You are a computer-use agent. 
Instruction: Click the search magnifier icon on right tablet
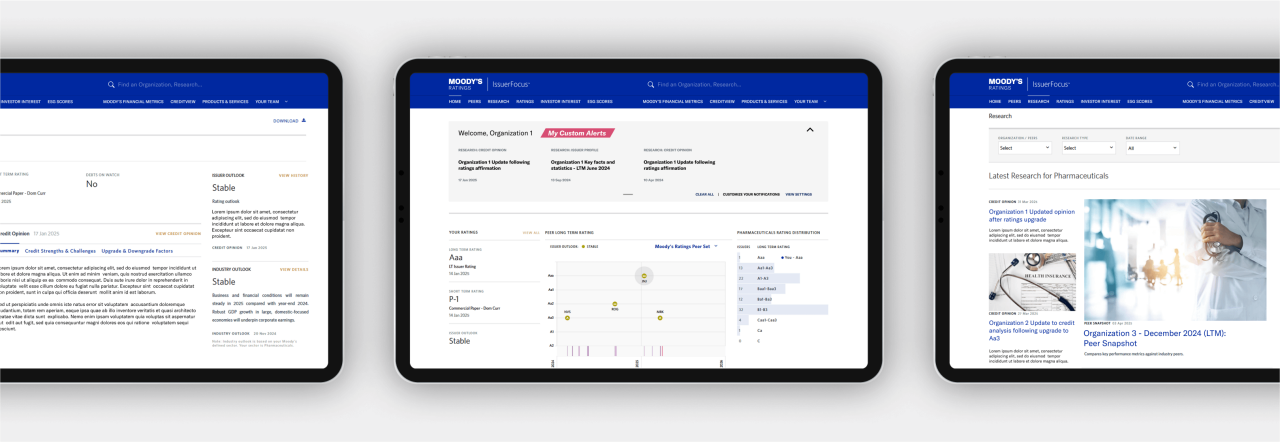click(x=1190, y=85)
